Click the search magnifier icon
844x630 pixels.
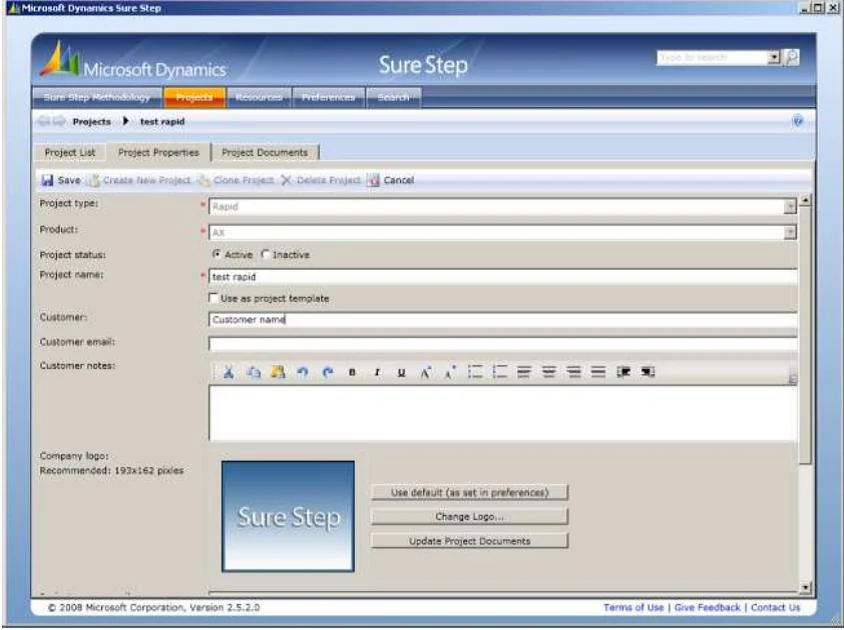(x=792, y=57)
